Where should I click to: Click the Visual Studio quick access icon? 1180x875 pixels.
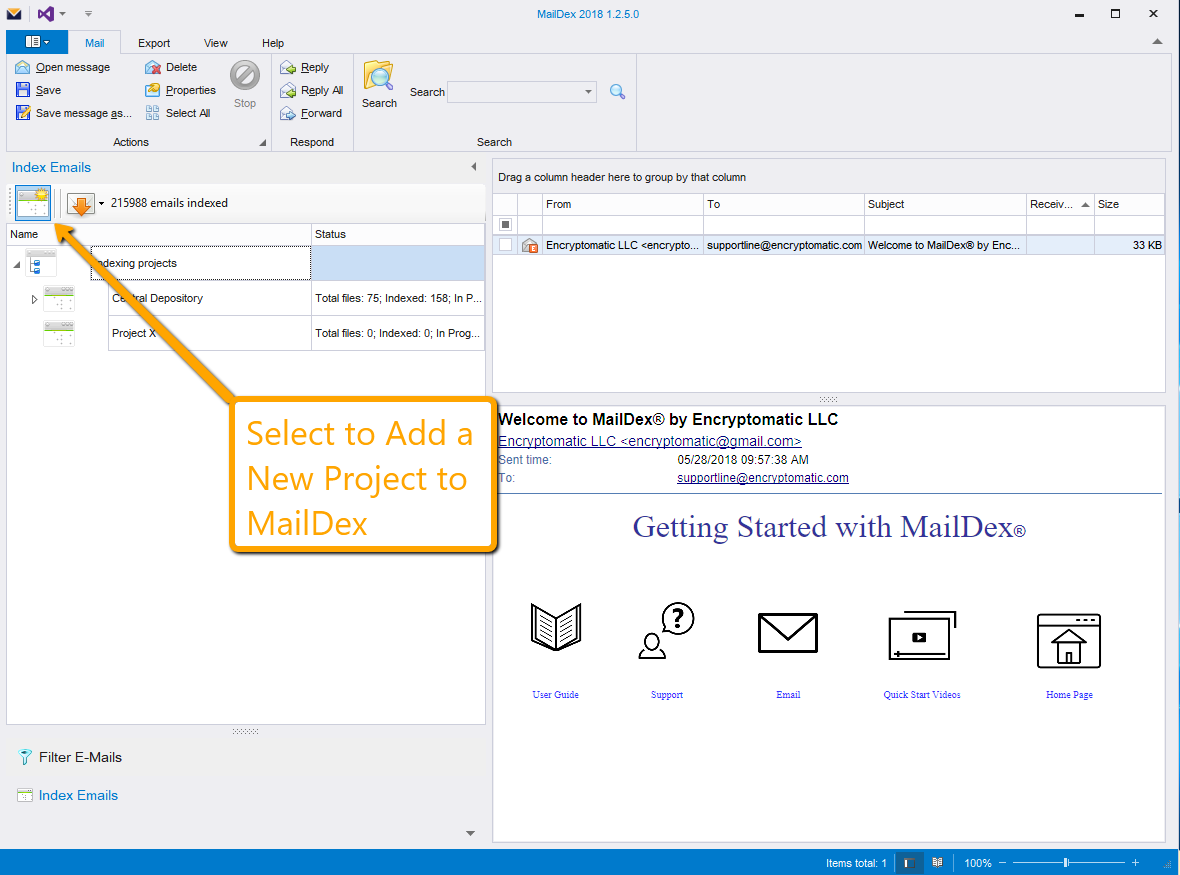click(x=46, y=14)
